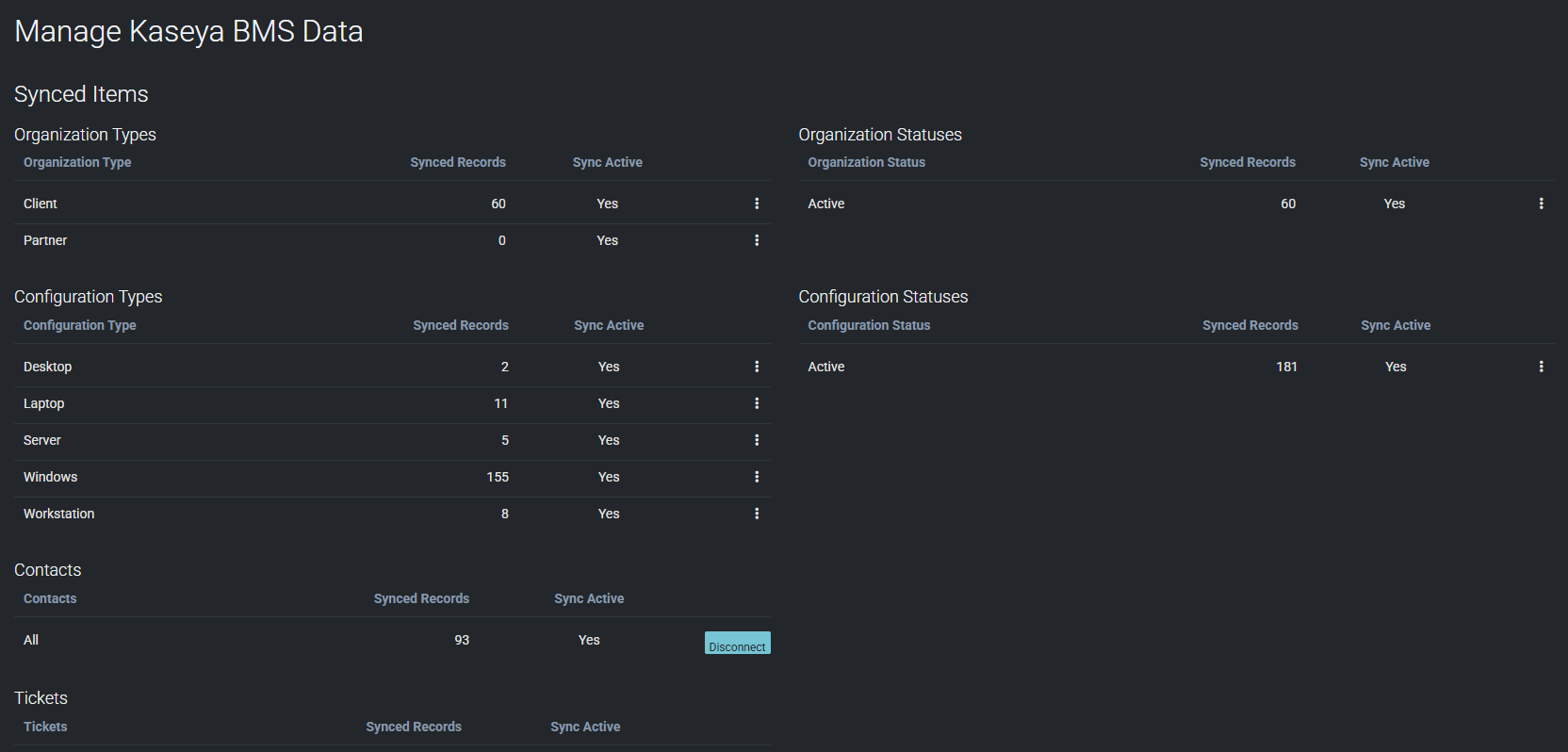Click the 93 synced records value for contacts

462,640
